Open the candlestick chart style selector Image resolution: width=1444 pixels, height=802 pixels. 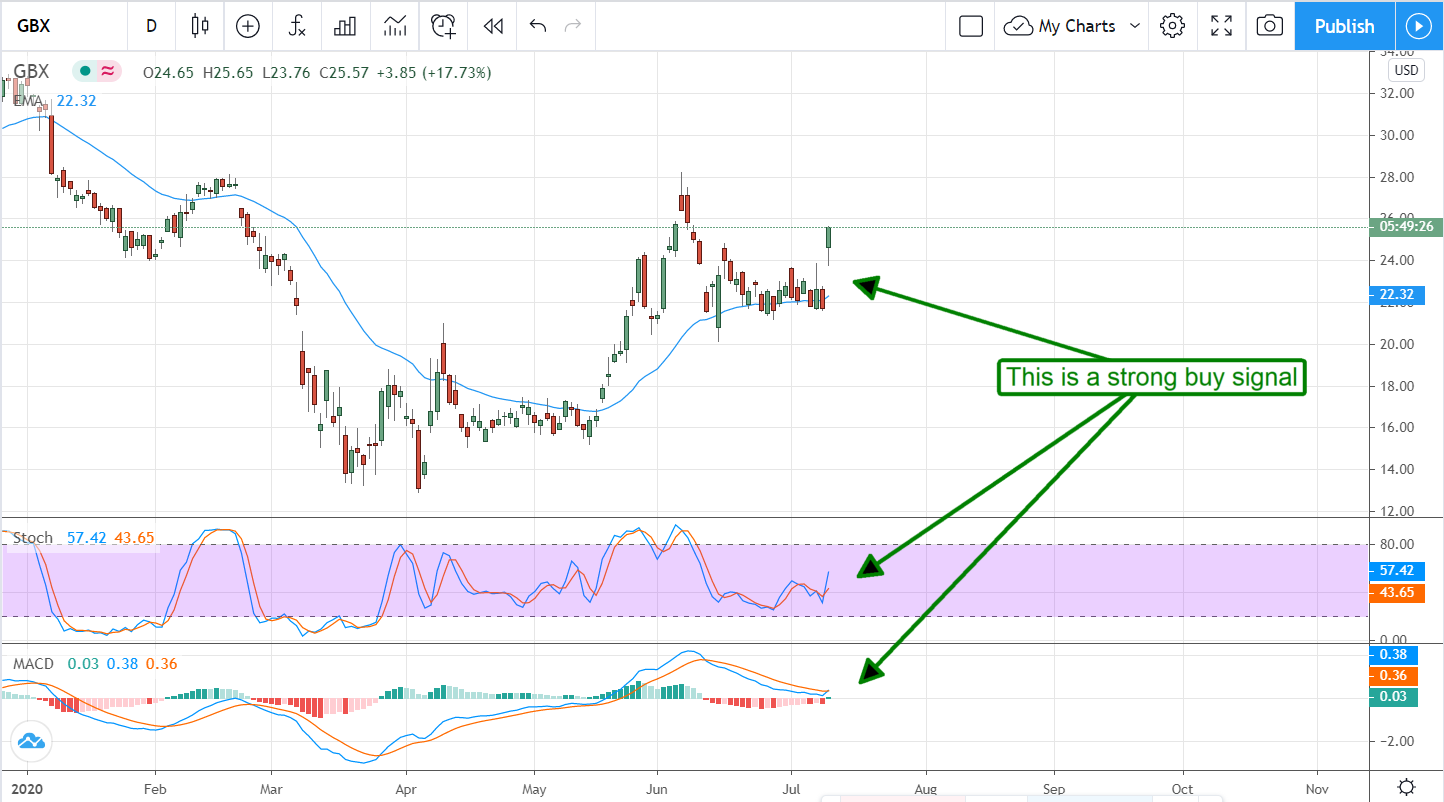click(200, 26)
